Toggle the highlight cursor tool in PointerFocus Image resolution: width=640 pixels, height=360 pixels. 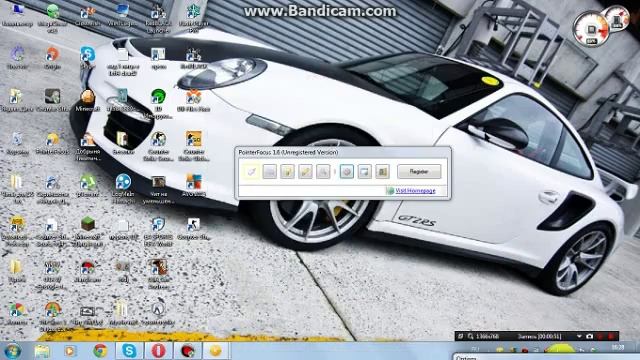(x=251, y=172)
